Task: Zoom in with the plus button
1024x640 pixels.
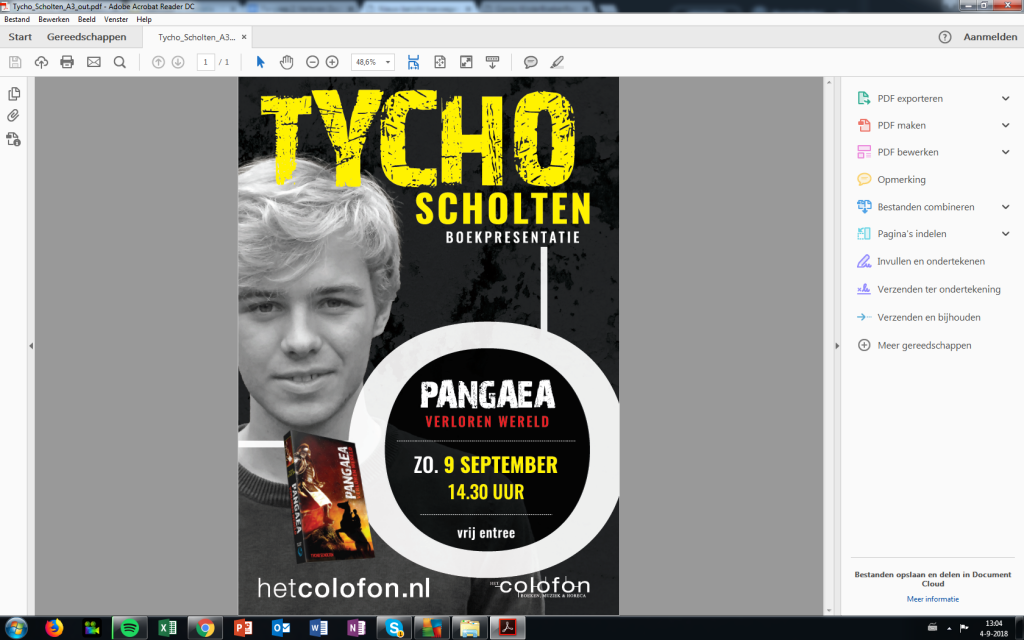Action: coord(332,62)
